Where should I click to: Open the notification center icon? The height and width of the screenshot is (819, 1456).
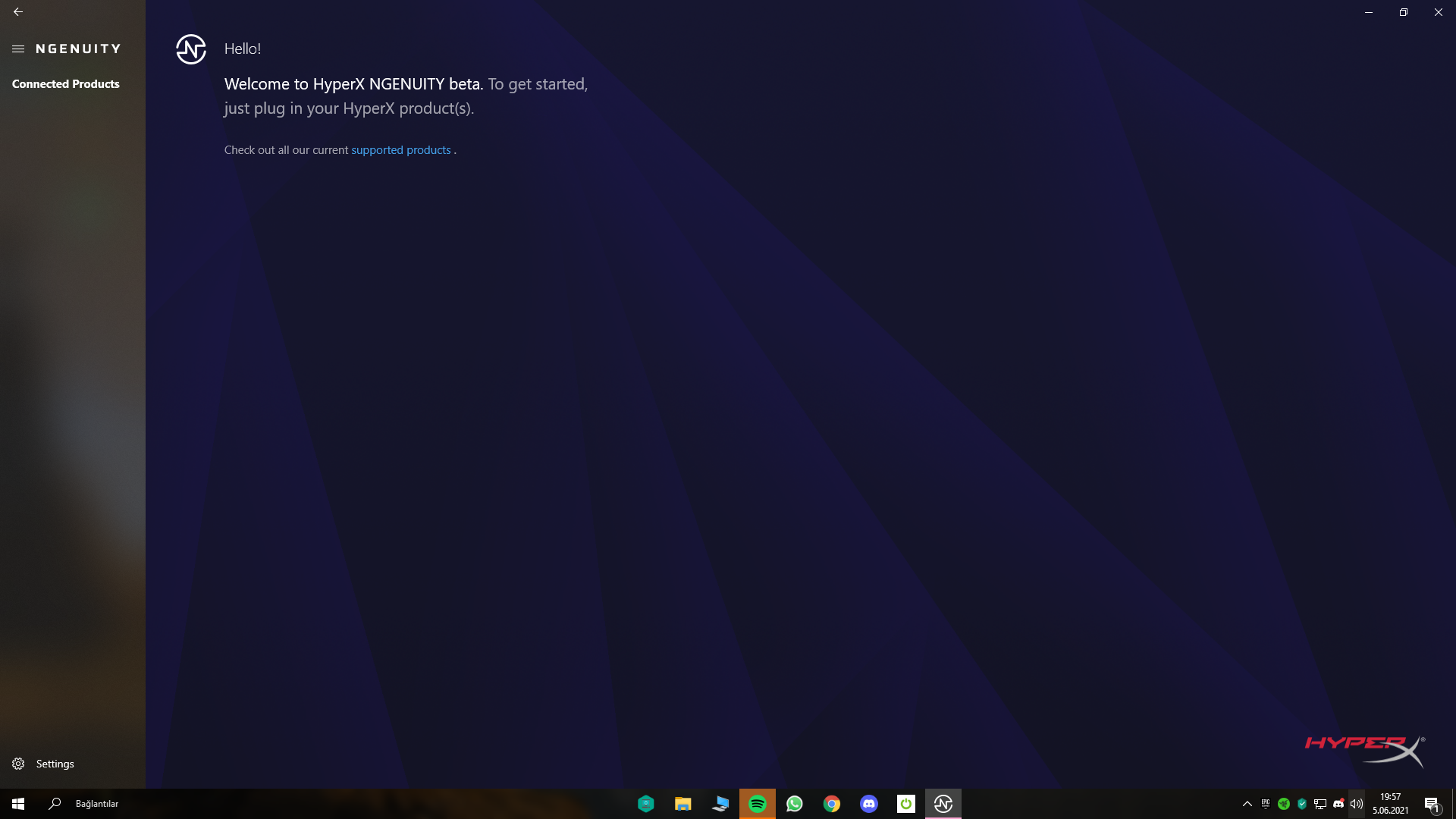click(1432, 804)
